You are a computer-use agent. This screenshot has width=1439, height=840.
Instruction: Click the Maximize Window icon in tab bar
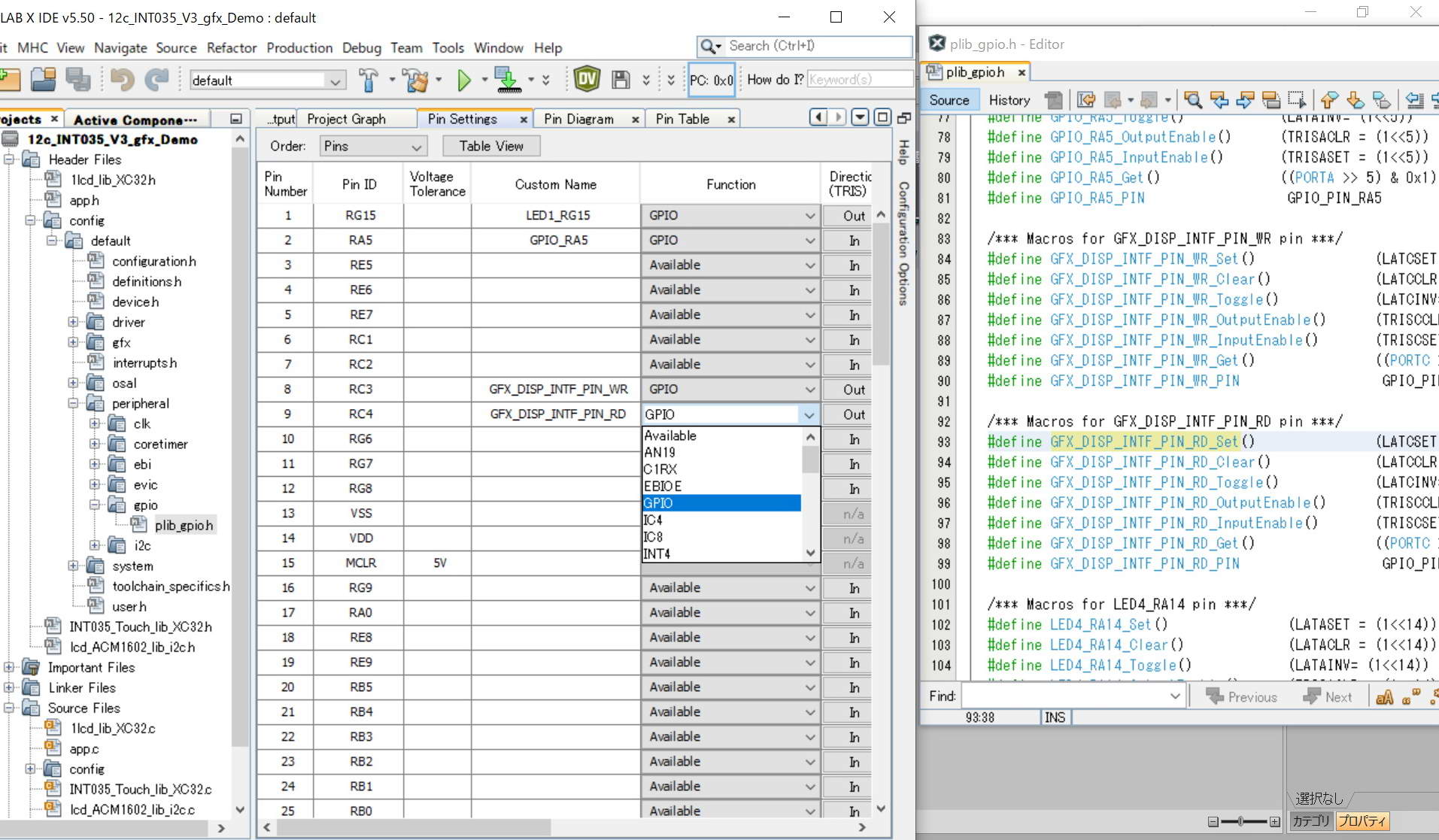[883, 117]
